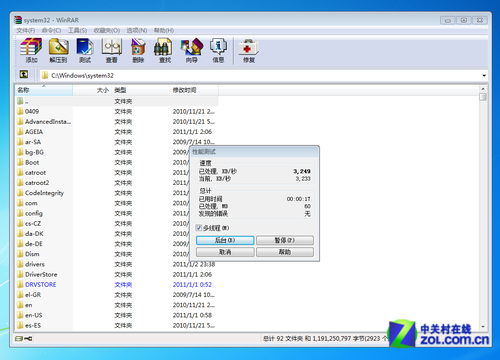Open the Tools (工具) menu

77,30
